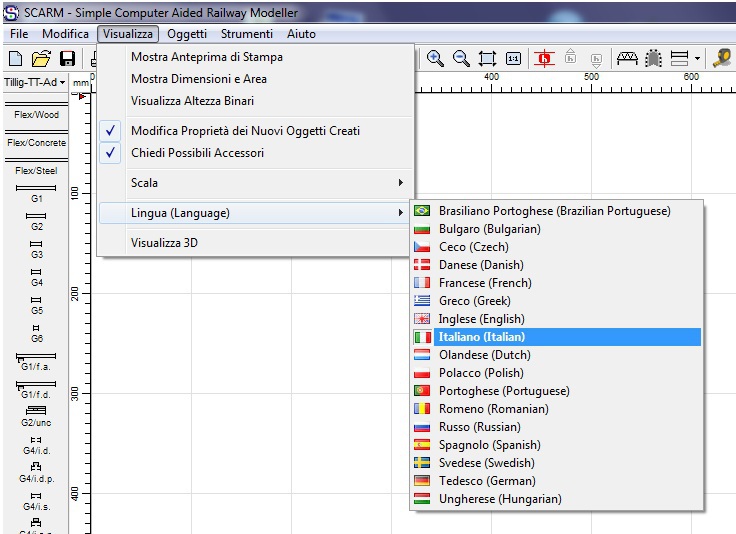Select Ceco (Czech) language
Screen dimensions: 736x534
tap(557, 247)
